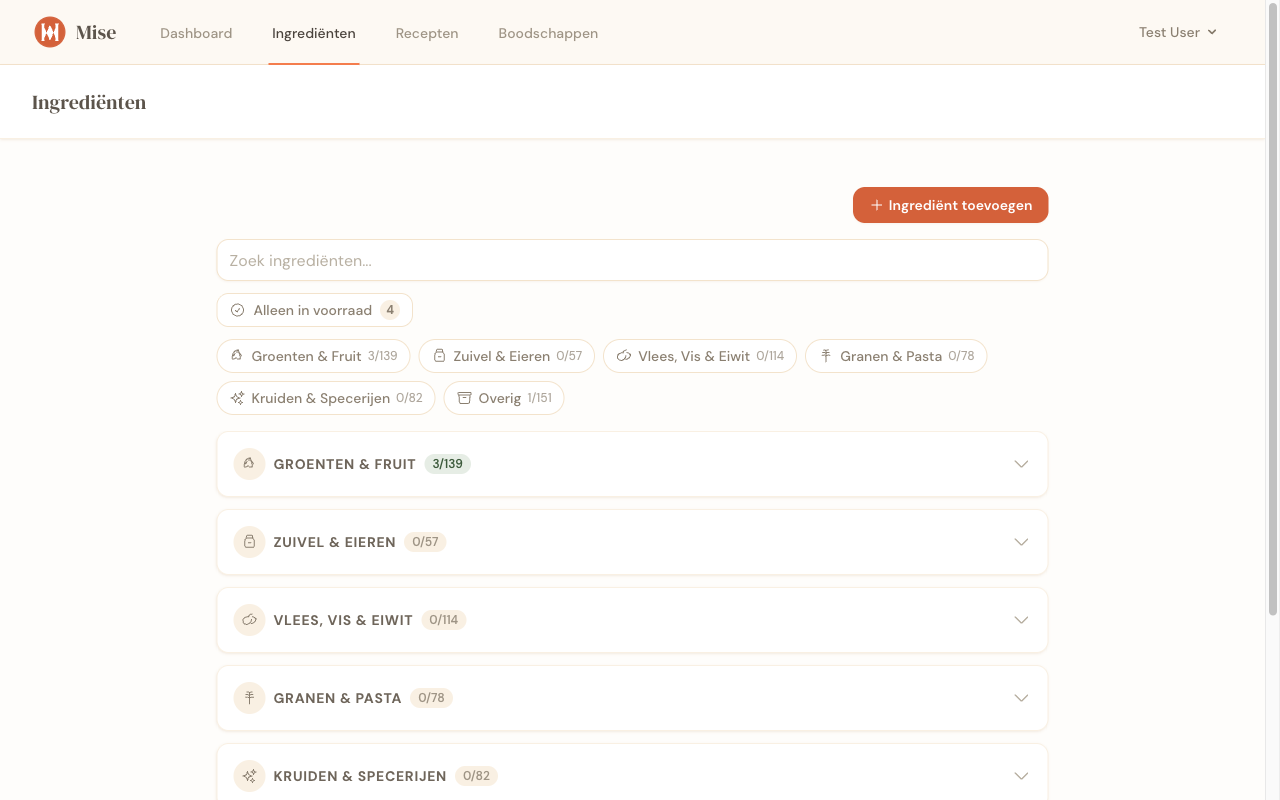Click the page's vertical scrollbar
Screen dimensions: 1280x800
1272,300
